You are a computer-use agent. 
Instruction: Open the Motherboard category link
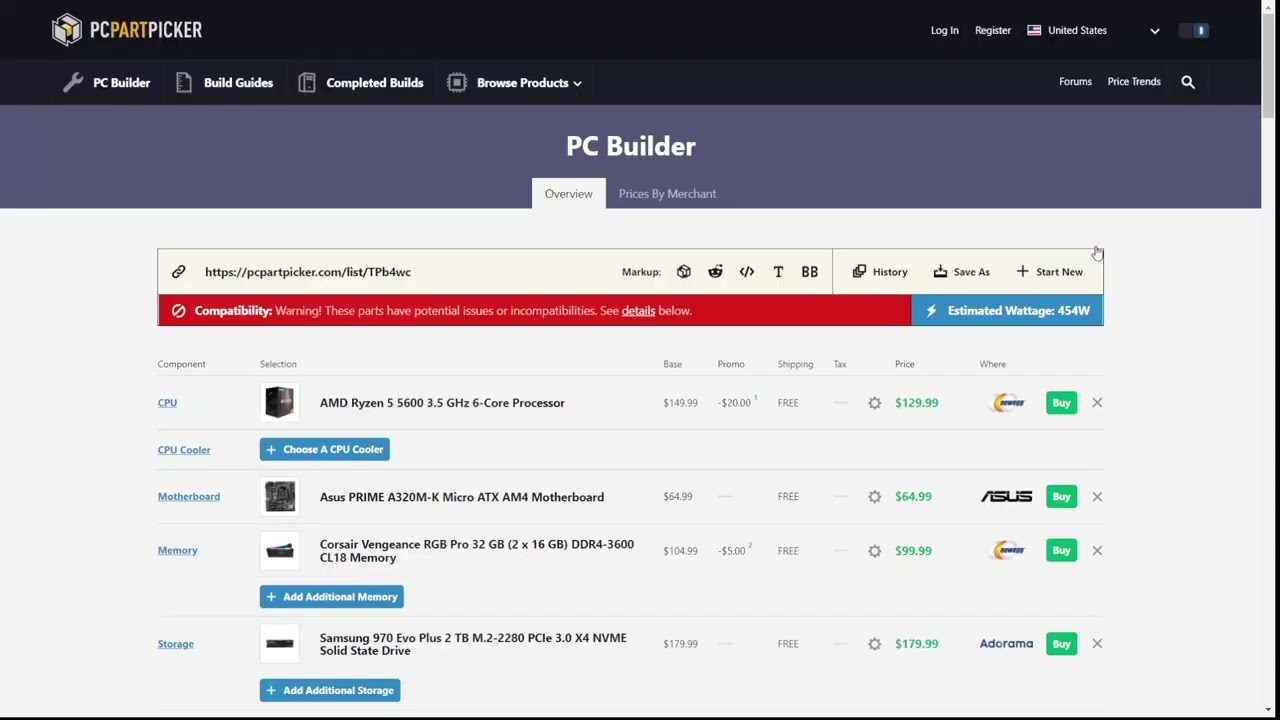coord(188,497)
